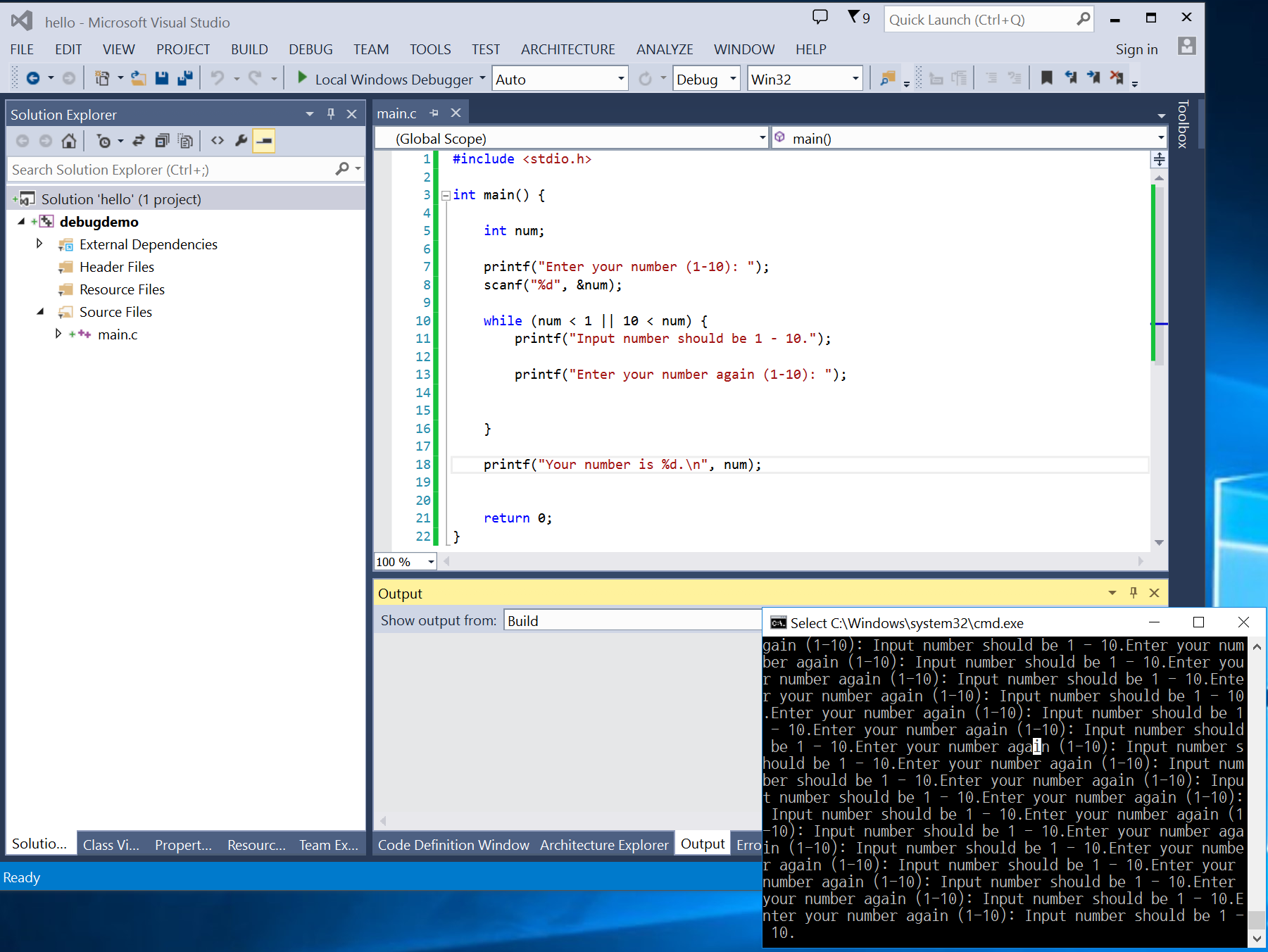
Task: Click Sync with Active Document icon
Action: click(139, 142)
